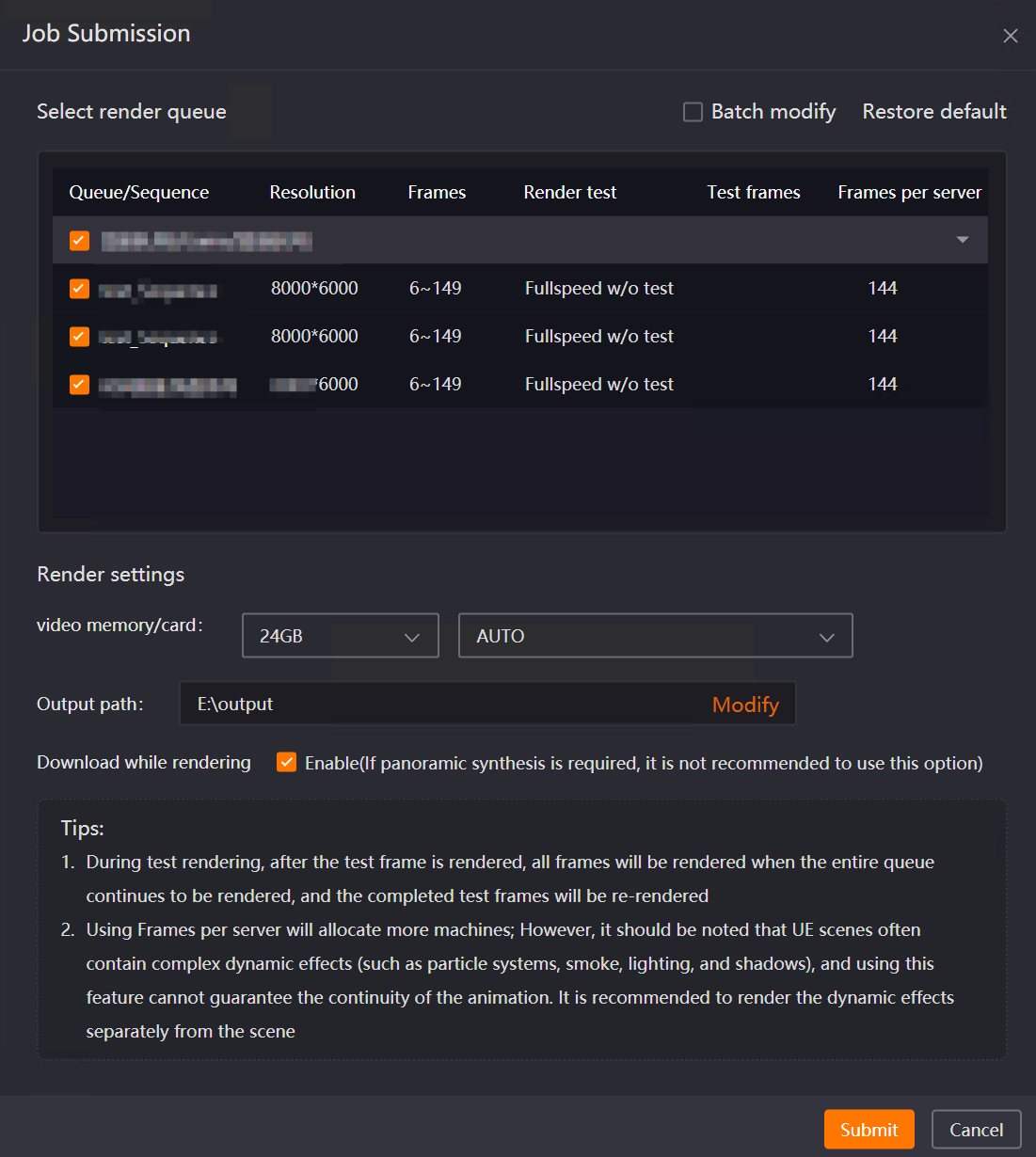
Task: Open the 24GB video memory dropdown
Action: [x=341, y=636]
